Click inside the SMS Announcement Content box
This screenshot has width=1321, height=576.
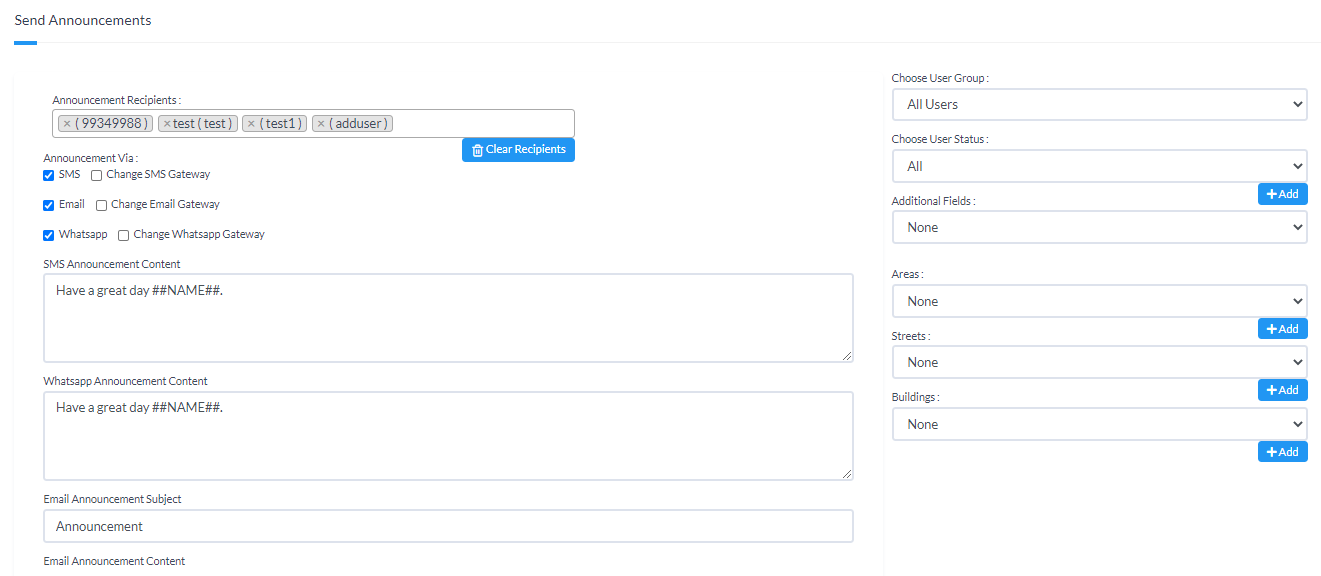[448, 315]
